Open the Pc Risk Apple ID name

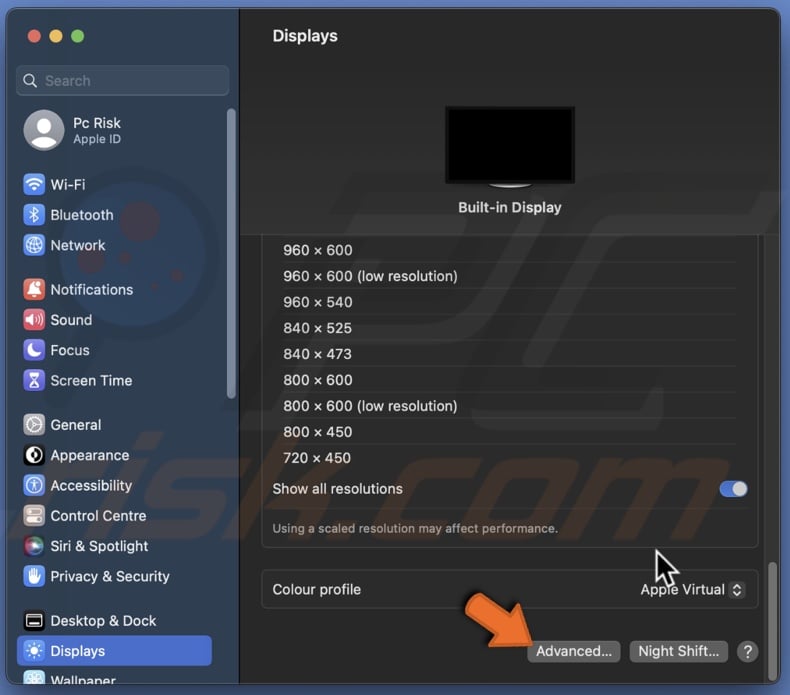(x=97, y=123)
